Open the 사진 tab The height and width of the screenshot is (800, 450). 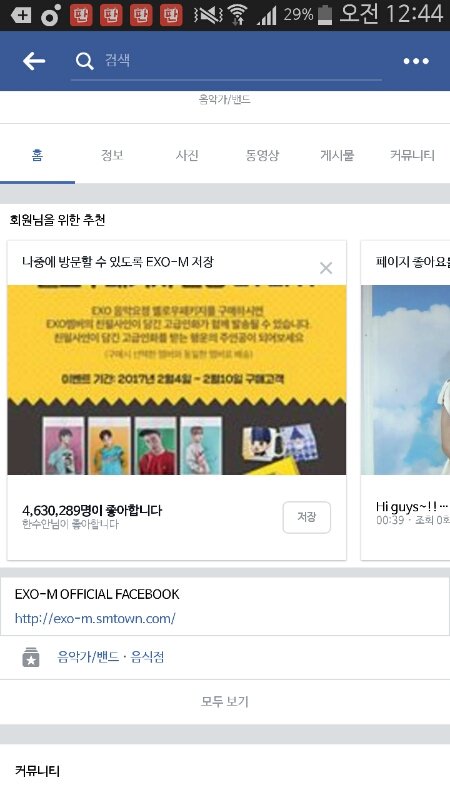point(187,155)
